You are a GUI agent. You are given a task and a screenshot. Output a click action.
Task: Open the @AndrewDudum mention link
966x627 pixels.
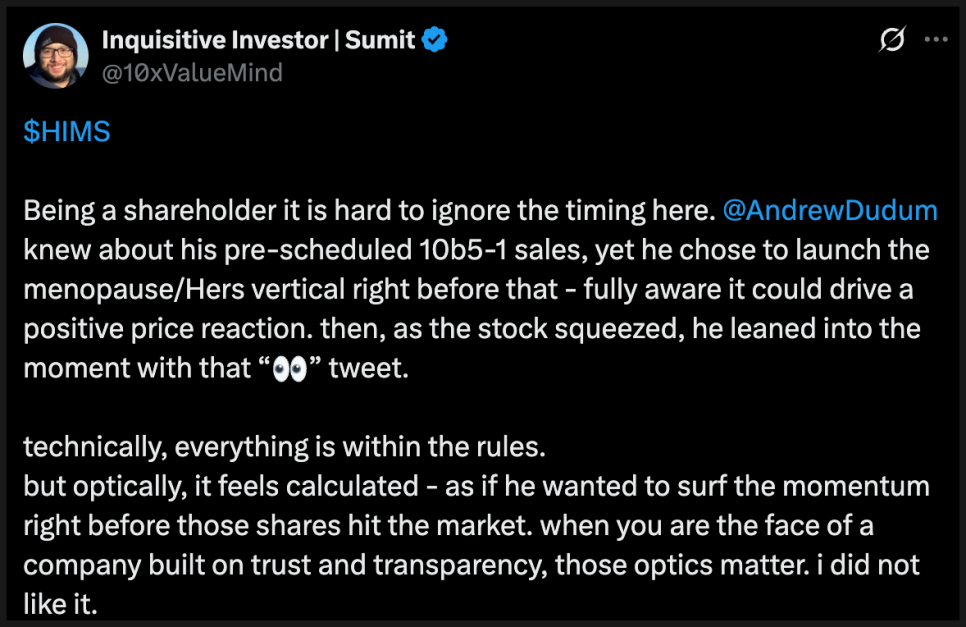tap(829, 211)
